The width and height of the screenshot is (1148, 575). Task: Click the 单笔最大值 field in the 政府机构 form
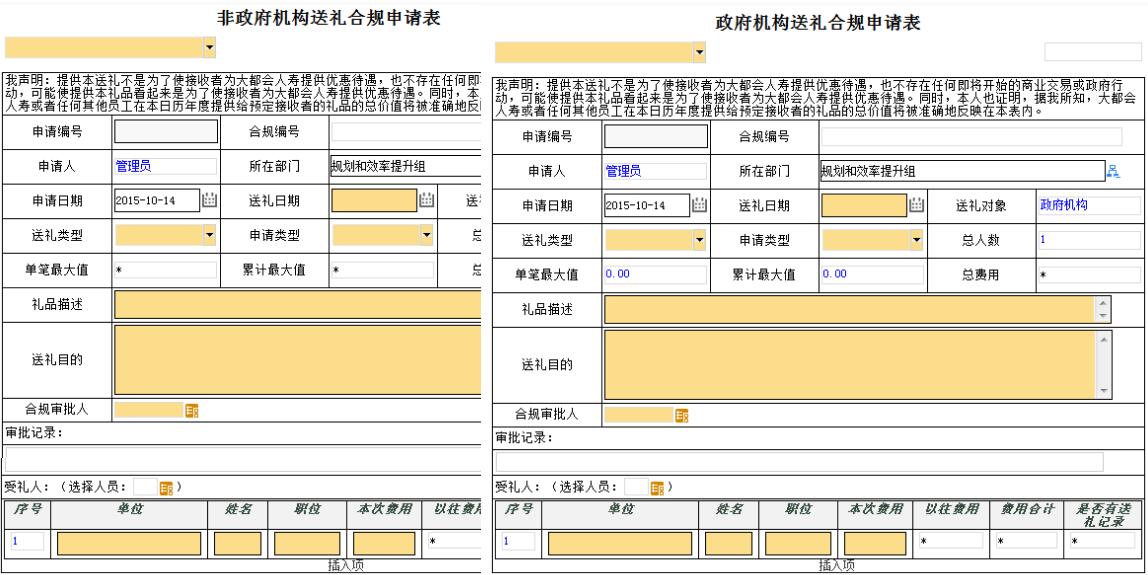point(656,275)
